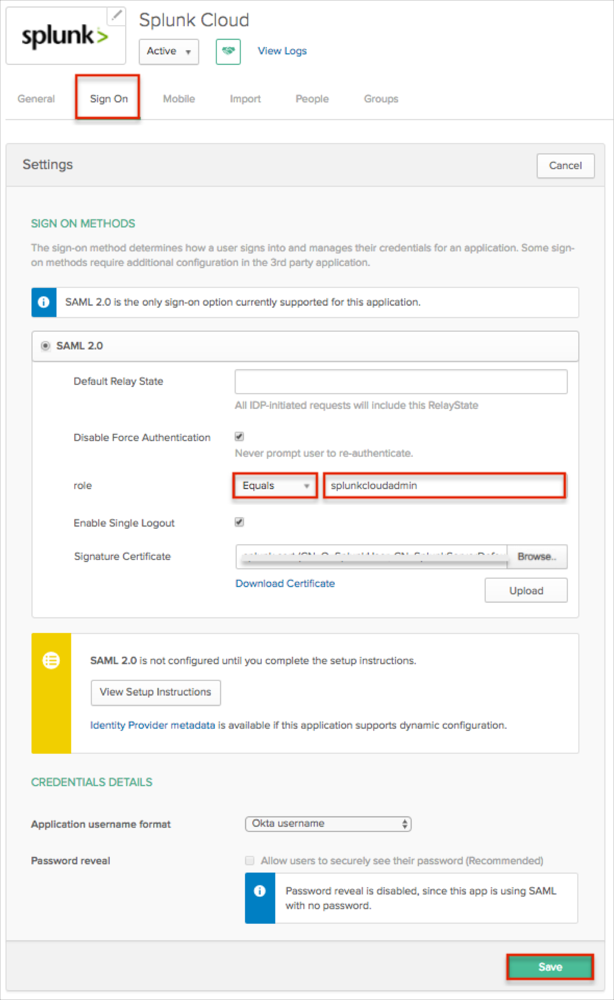
Task: Switch to the General tab
Action: click(36, 99)
